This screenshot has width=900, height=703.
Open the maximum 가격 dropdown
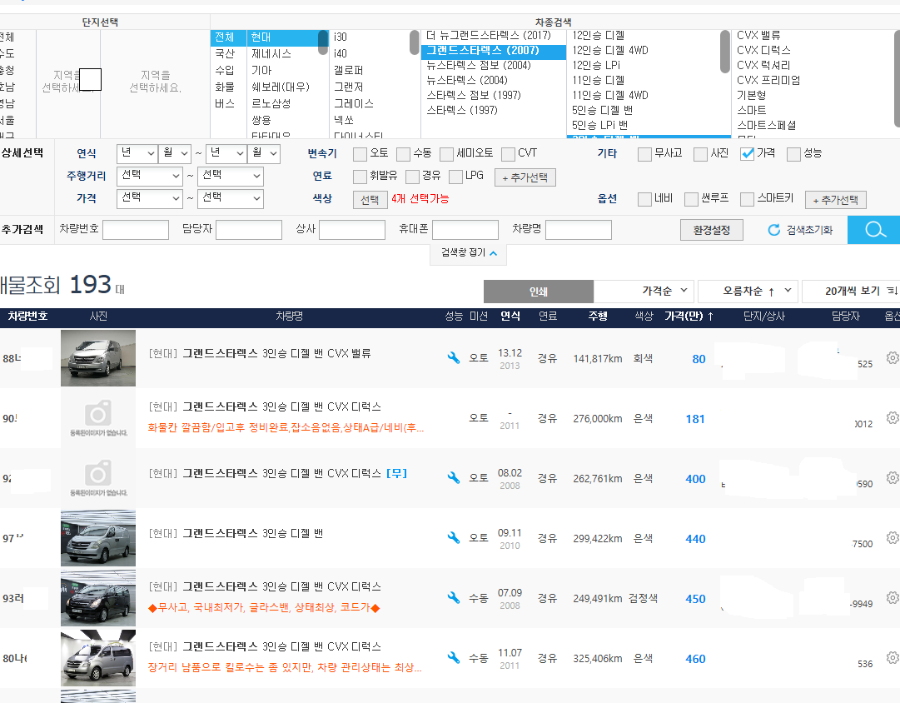point(230,199)
